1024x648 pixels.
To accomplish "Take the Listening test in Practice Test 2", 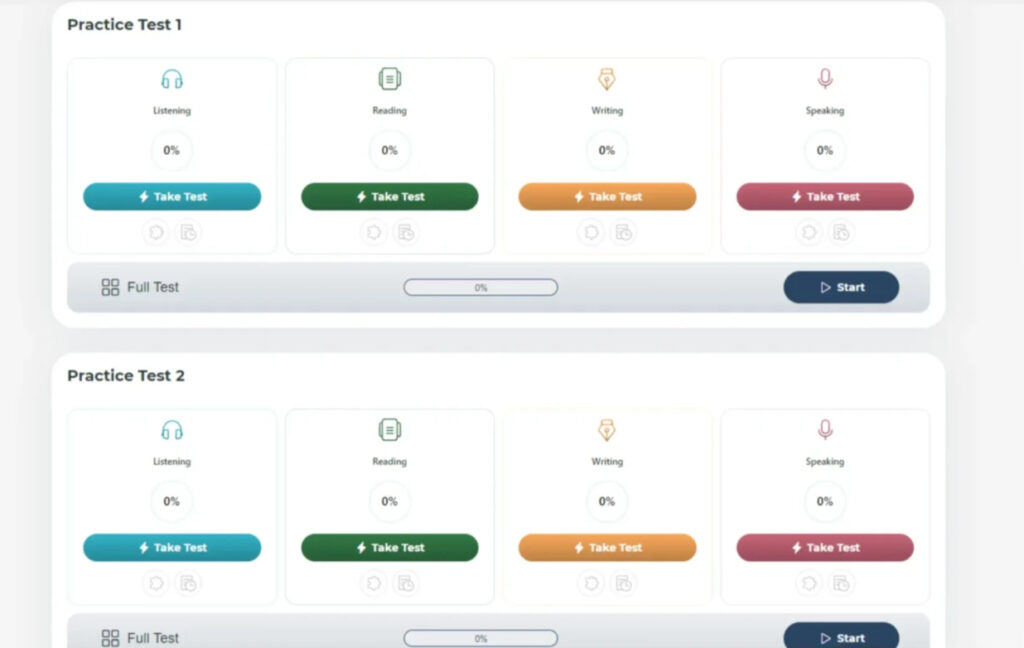I will 172,548.
